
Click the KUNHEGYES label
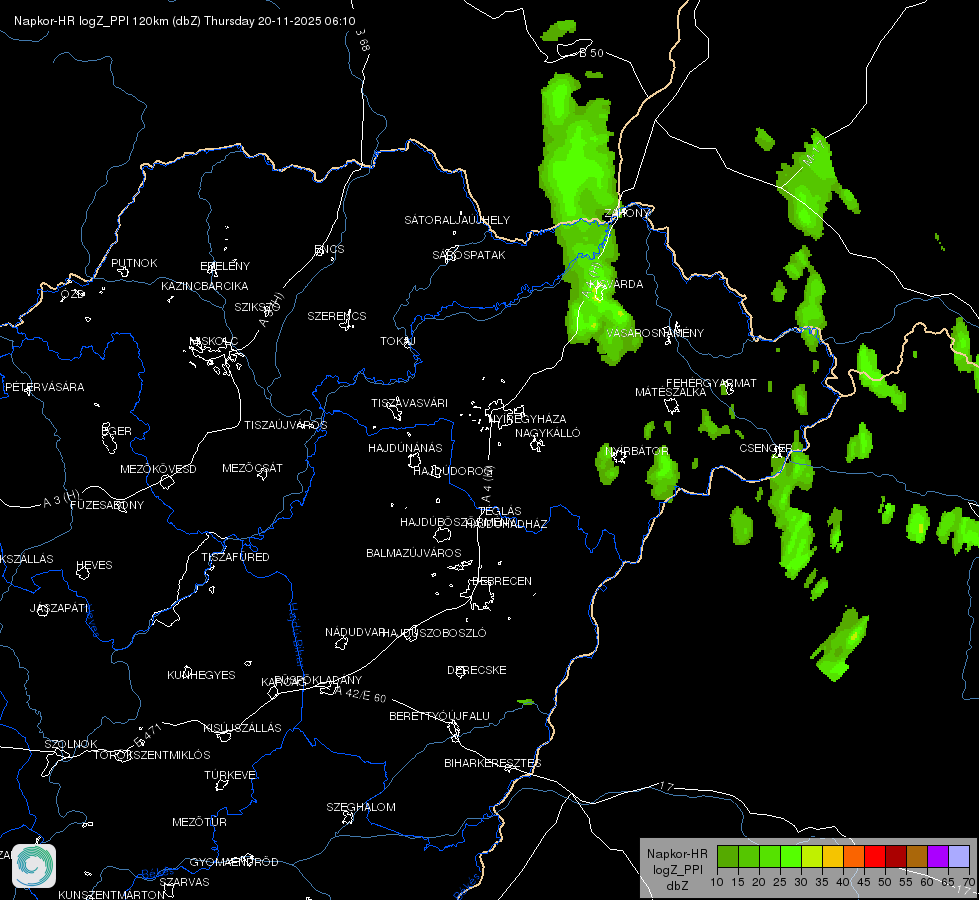point(201,675)
